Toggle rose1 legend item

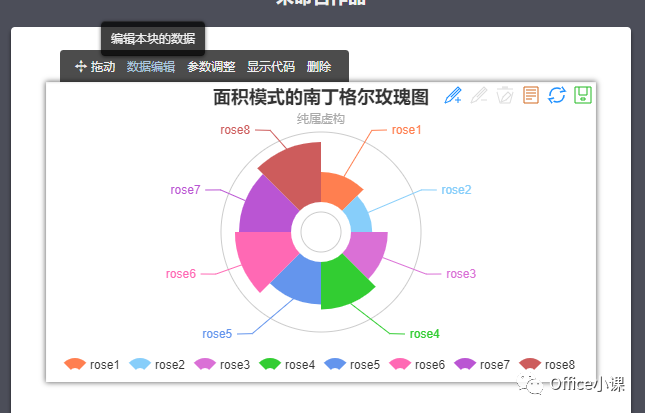(92, 364)
